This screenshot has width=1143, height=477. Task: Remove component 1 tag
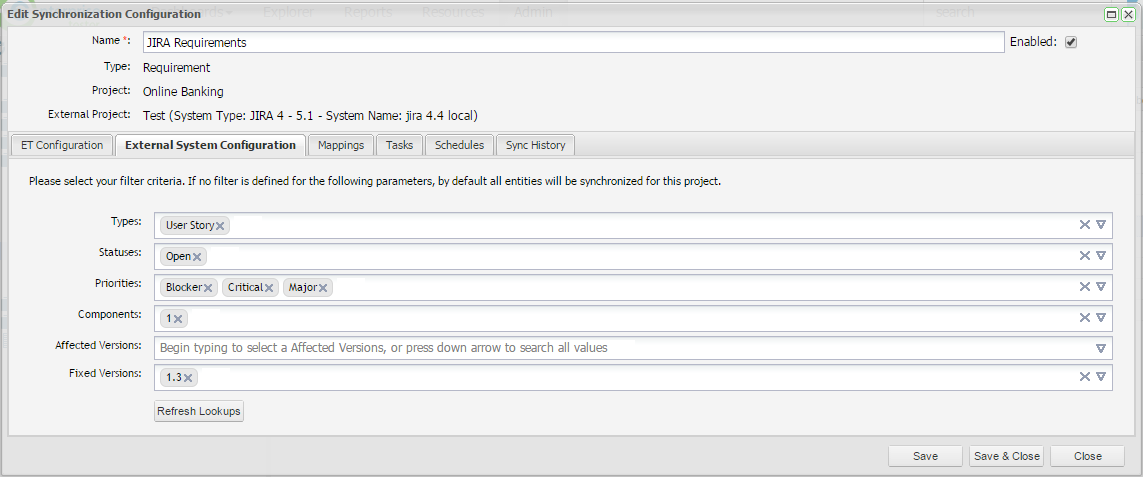pyautogui.click(x=178, y=319)
